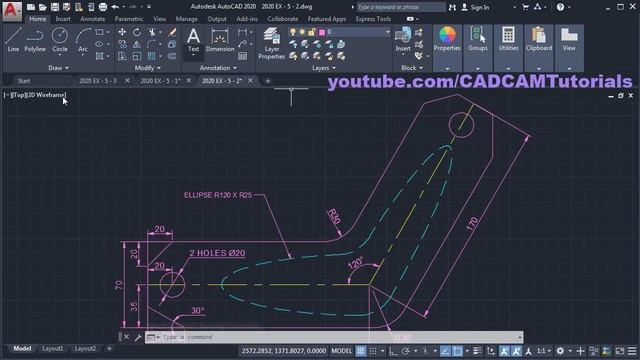This screenshot has height=360, width=640.
Task: Click the Open folder icon
Action: [x=42, y=7]
